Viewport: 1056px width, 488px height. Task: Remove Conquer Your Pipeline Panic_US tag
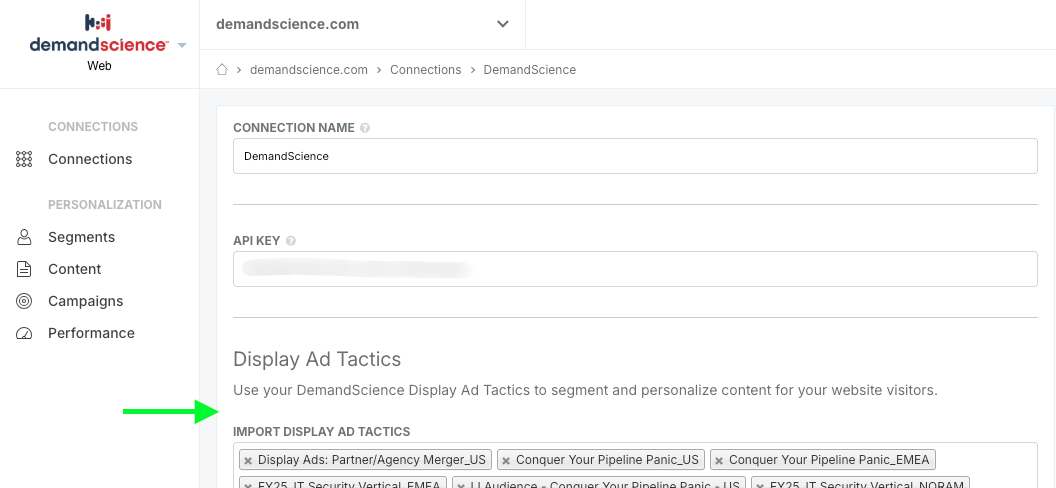pyautogui.click(x=506, y=460)
